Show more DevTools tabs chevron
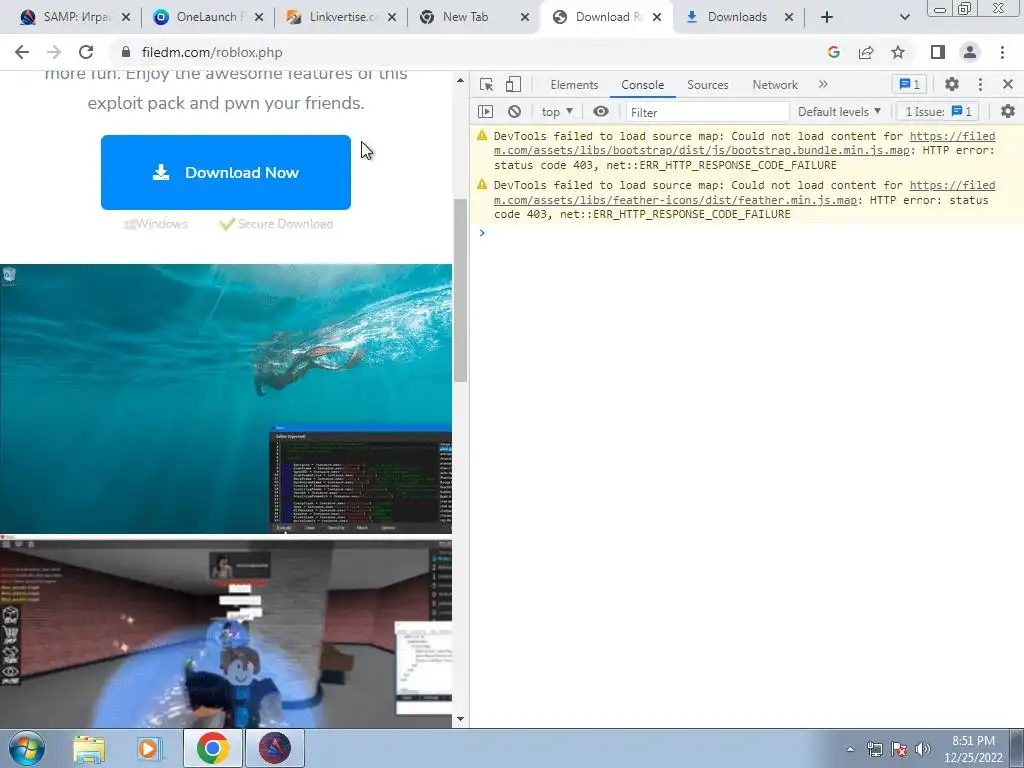The width and height of the screenshot is (1024, 768). tap(823, 84)
